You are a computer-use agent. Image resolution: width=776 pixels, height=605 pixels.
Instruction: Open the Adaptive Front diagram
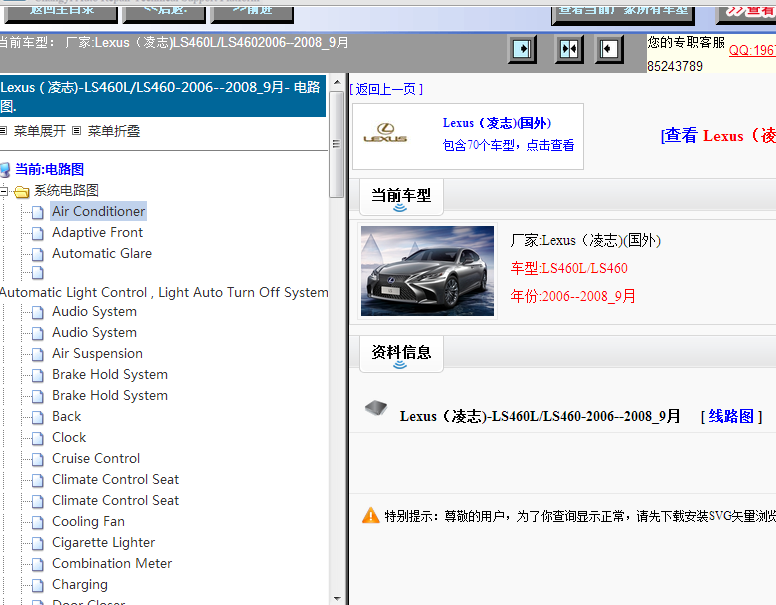97,232
